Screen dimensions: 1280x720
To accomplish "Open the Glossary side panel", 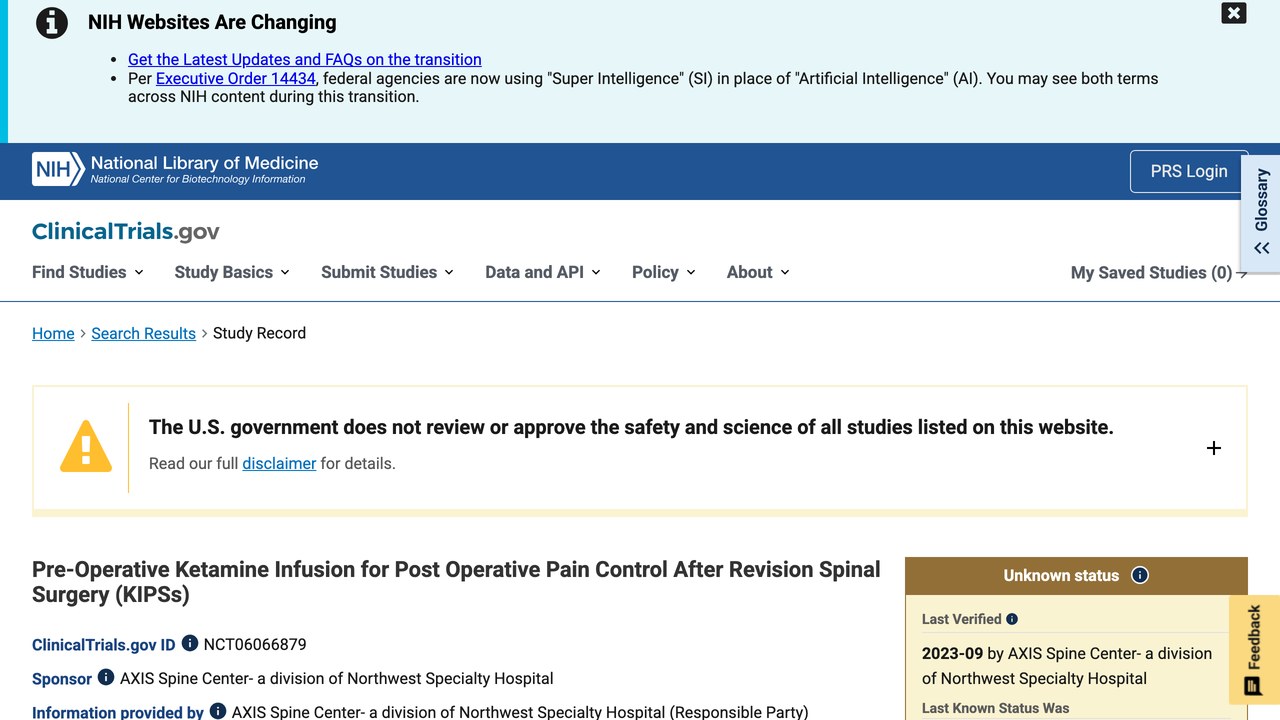I will pos(1261,212).
